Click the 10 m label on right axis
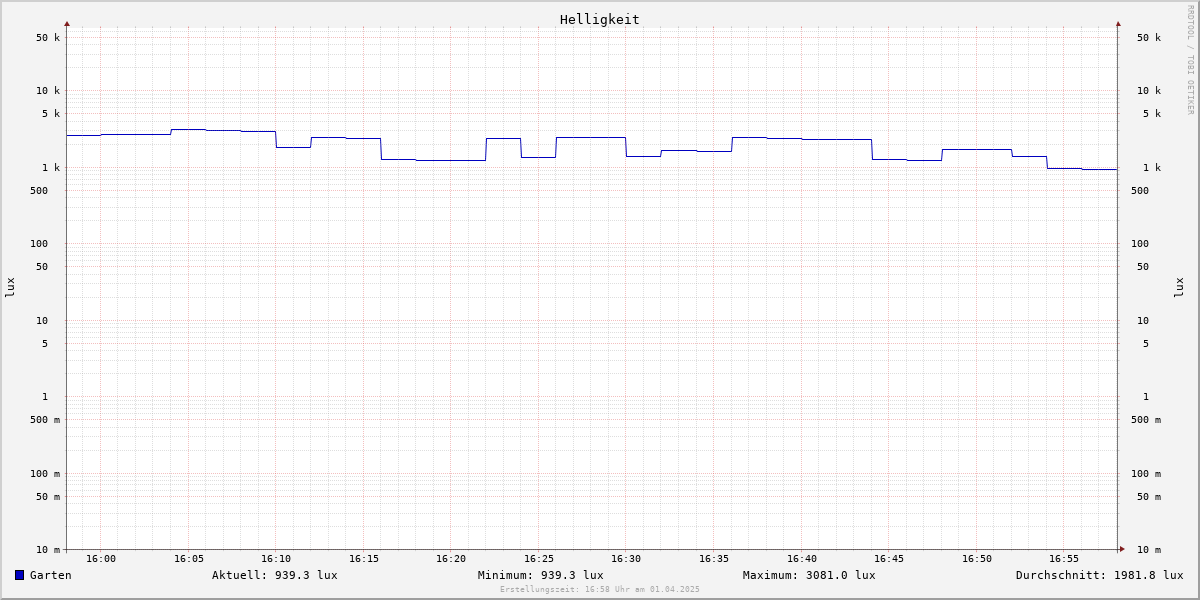 tap(1149, 550)
